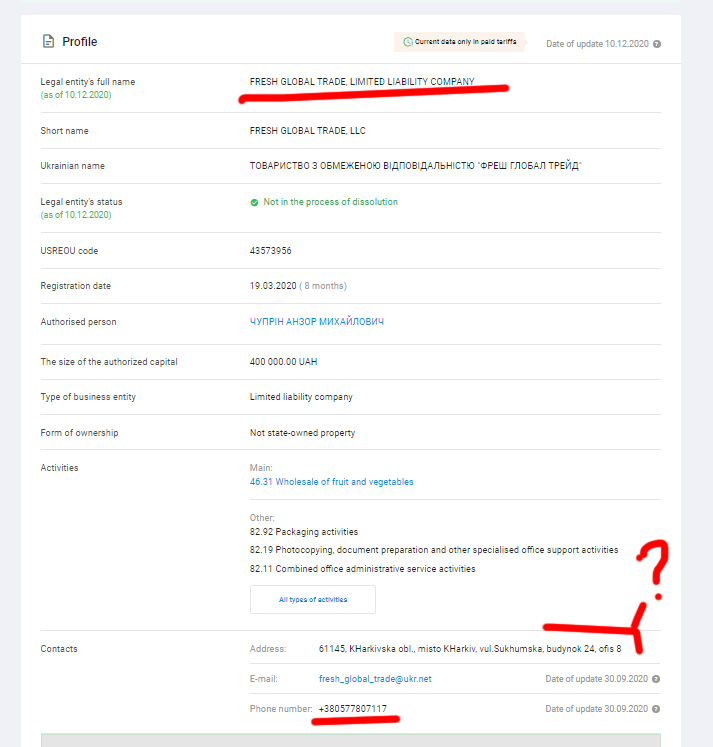Open the fresh_global_trade@ukr.net email link
The image size is (713, 747).
375,679
